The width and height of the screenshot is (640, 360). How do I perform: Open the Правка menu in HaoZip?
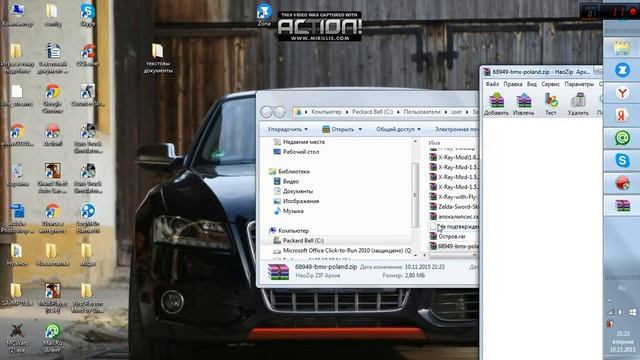coord(513,84)
